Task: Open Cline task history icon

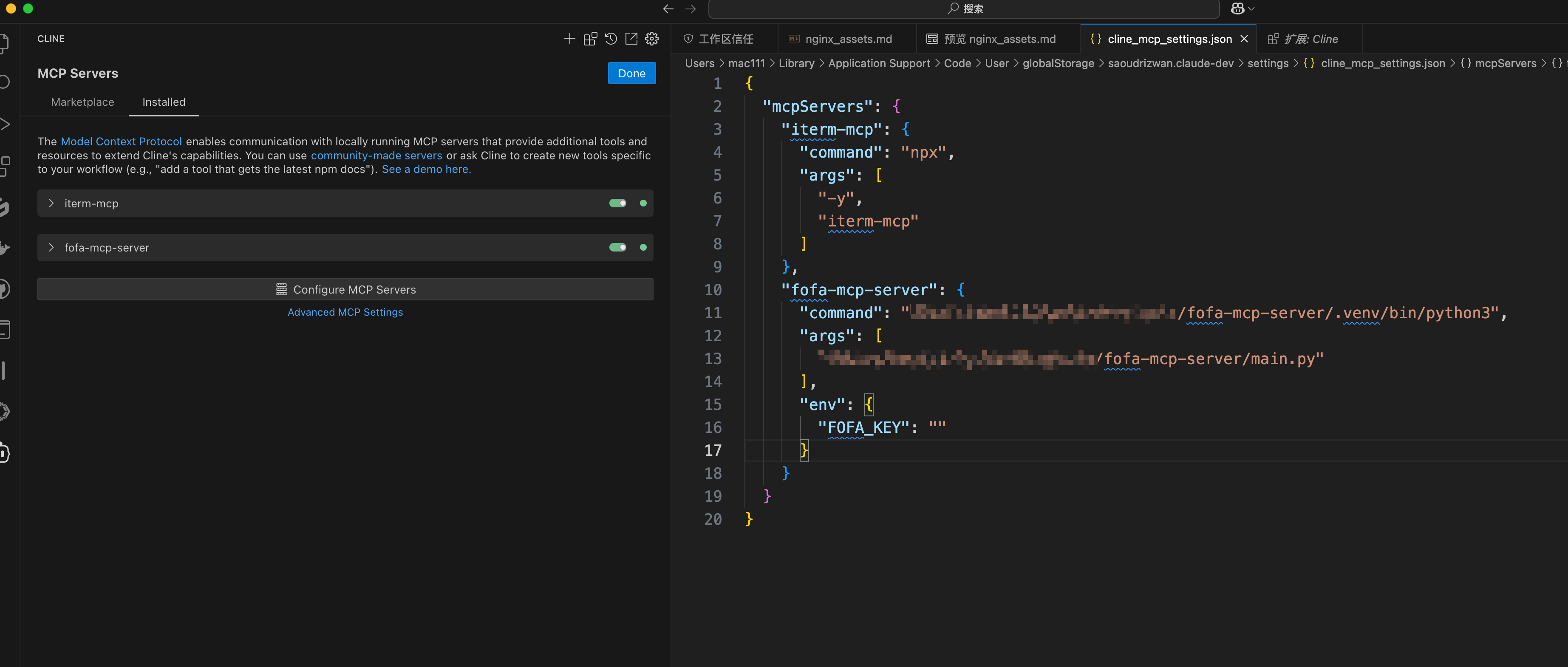Action: (x=611, y=39)
